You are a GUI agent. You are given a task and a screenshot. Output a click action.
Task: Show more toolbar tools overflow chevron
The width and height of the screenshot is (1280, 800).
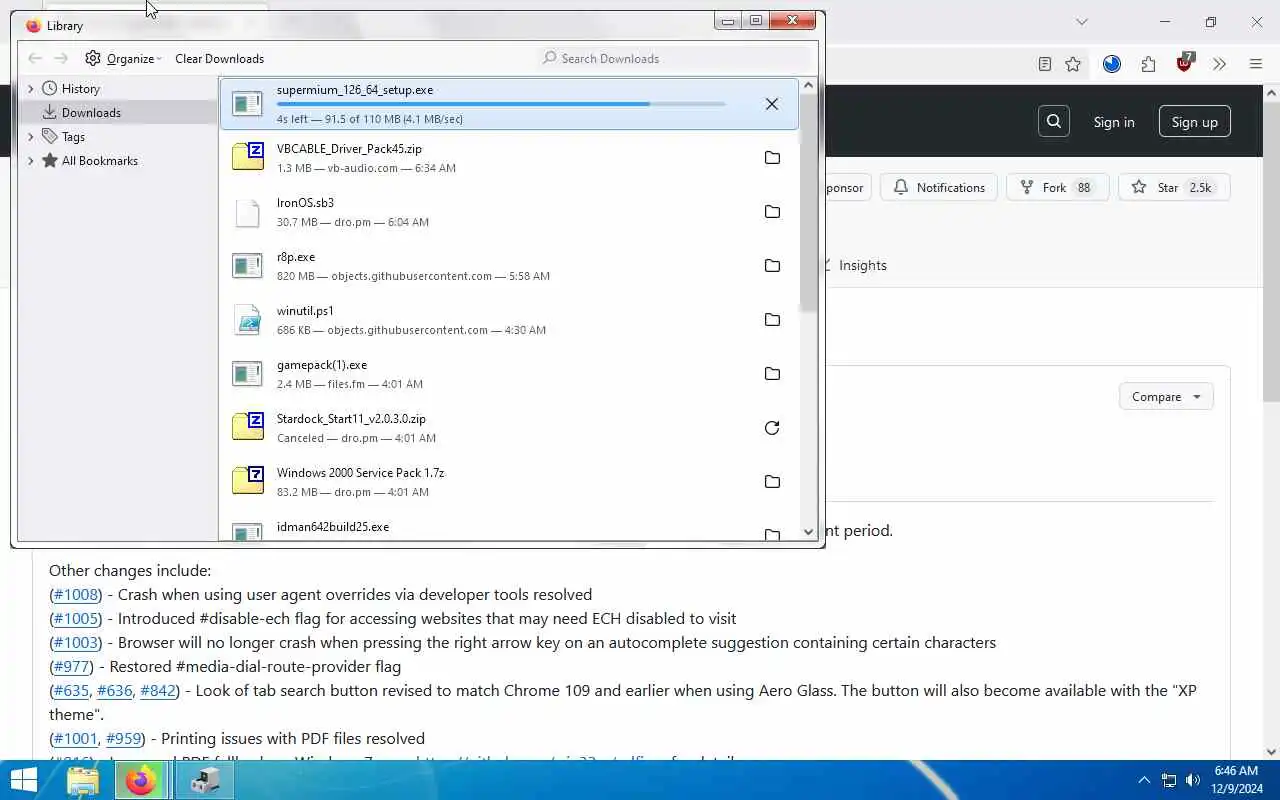click(1219, 64)
